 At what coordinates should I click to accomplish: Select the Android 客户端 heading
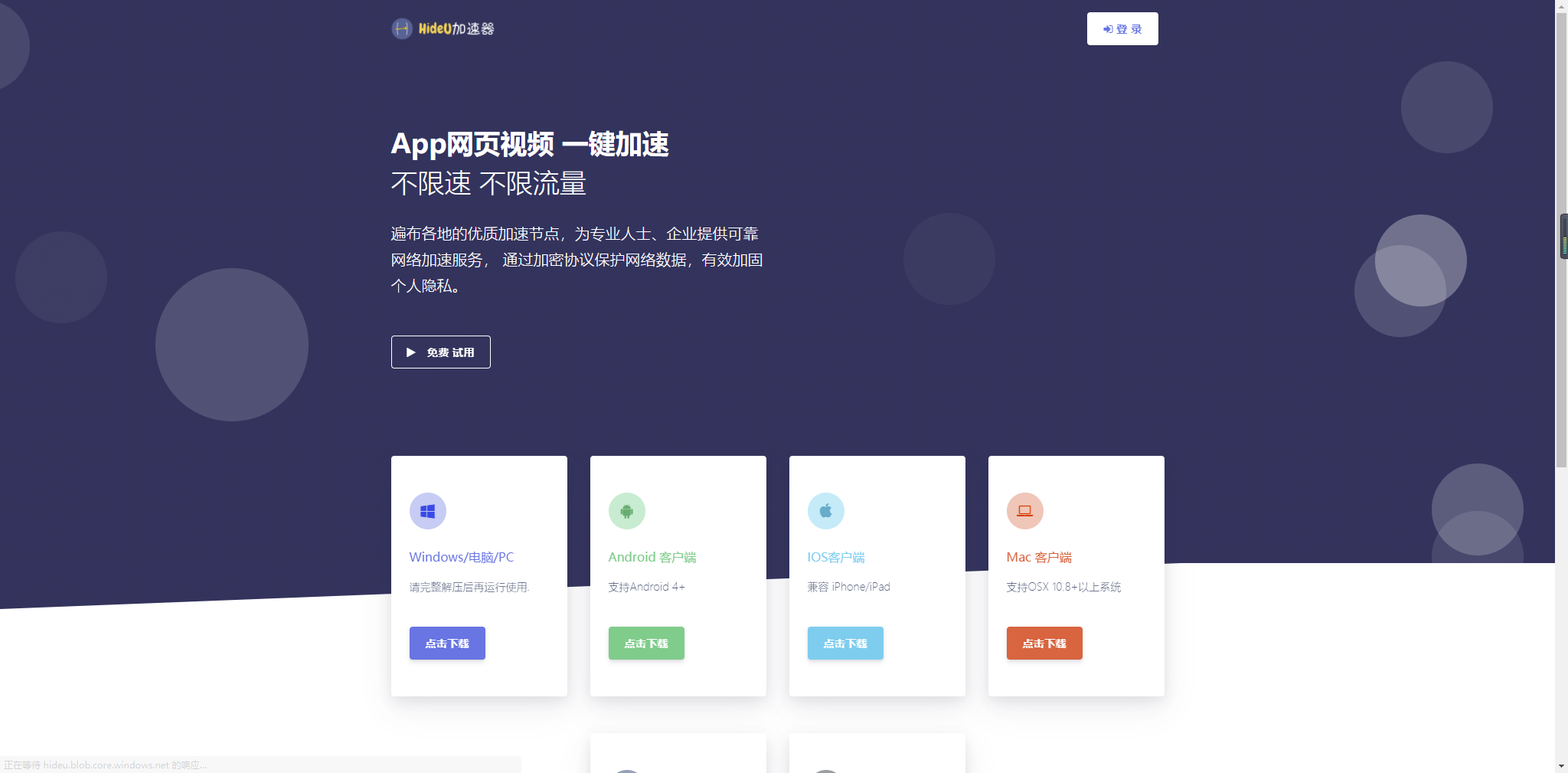652,557
